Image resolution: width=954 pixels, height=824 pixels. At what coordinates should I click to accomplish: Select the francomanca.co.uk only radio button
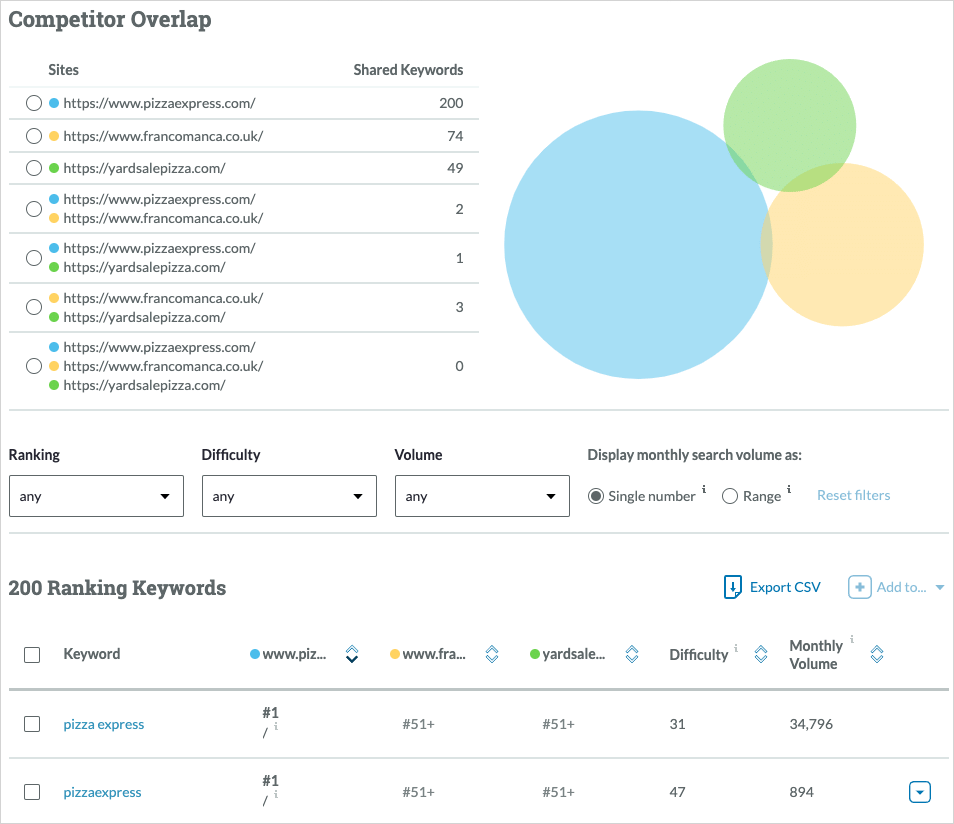click(34, 136)
